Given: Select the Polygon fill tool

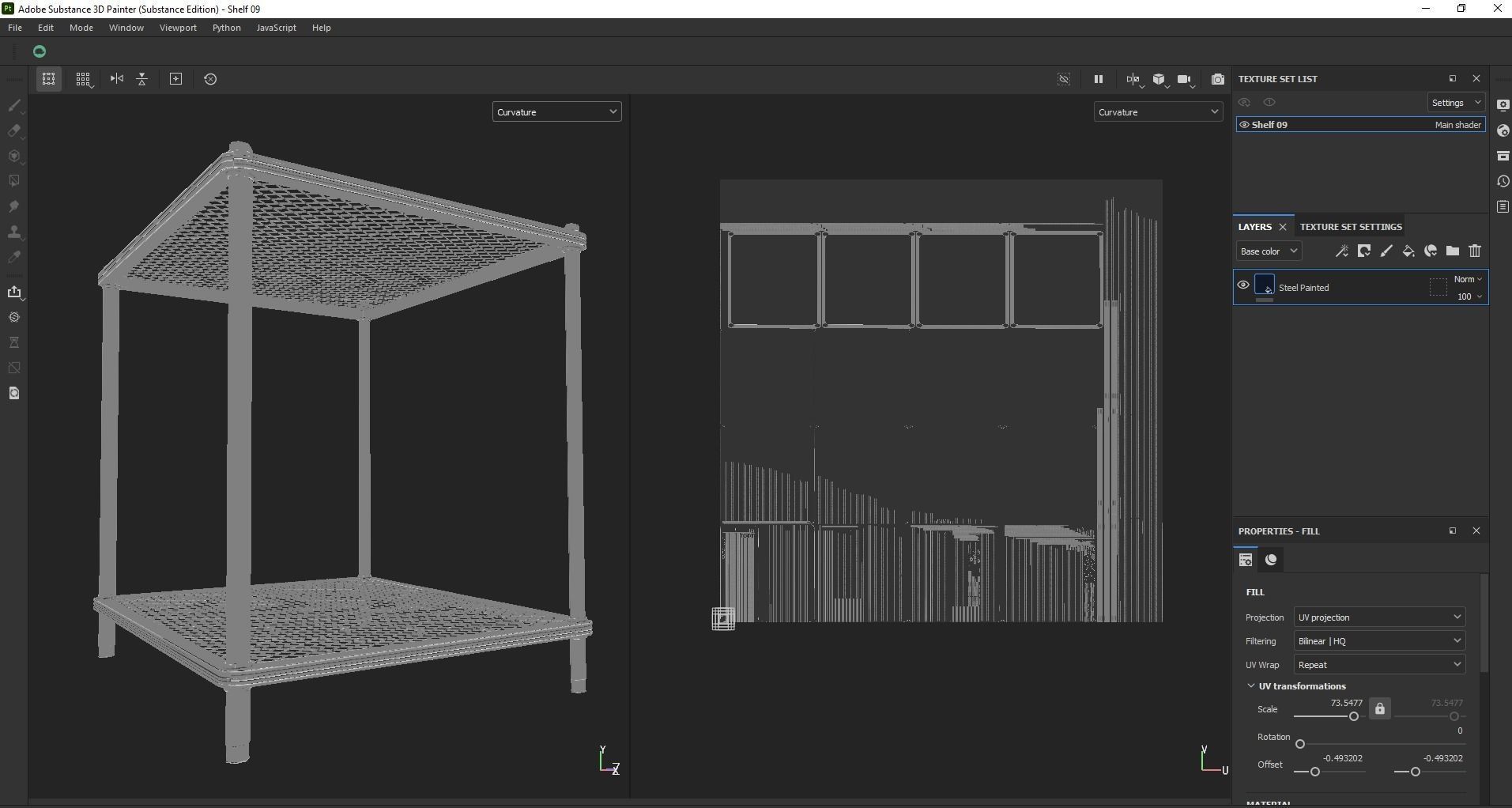Looking at the screenshot, I should tap(14, 181).
